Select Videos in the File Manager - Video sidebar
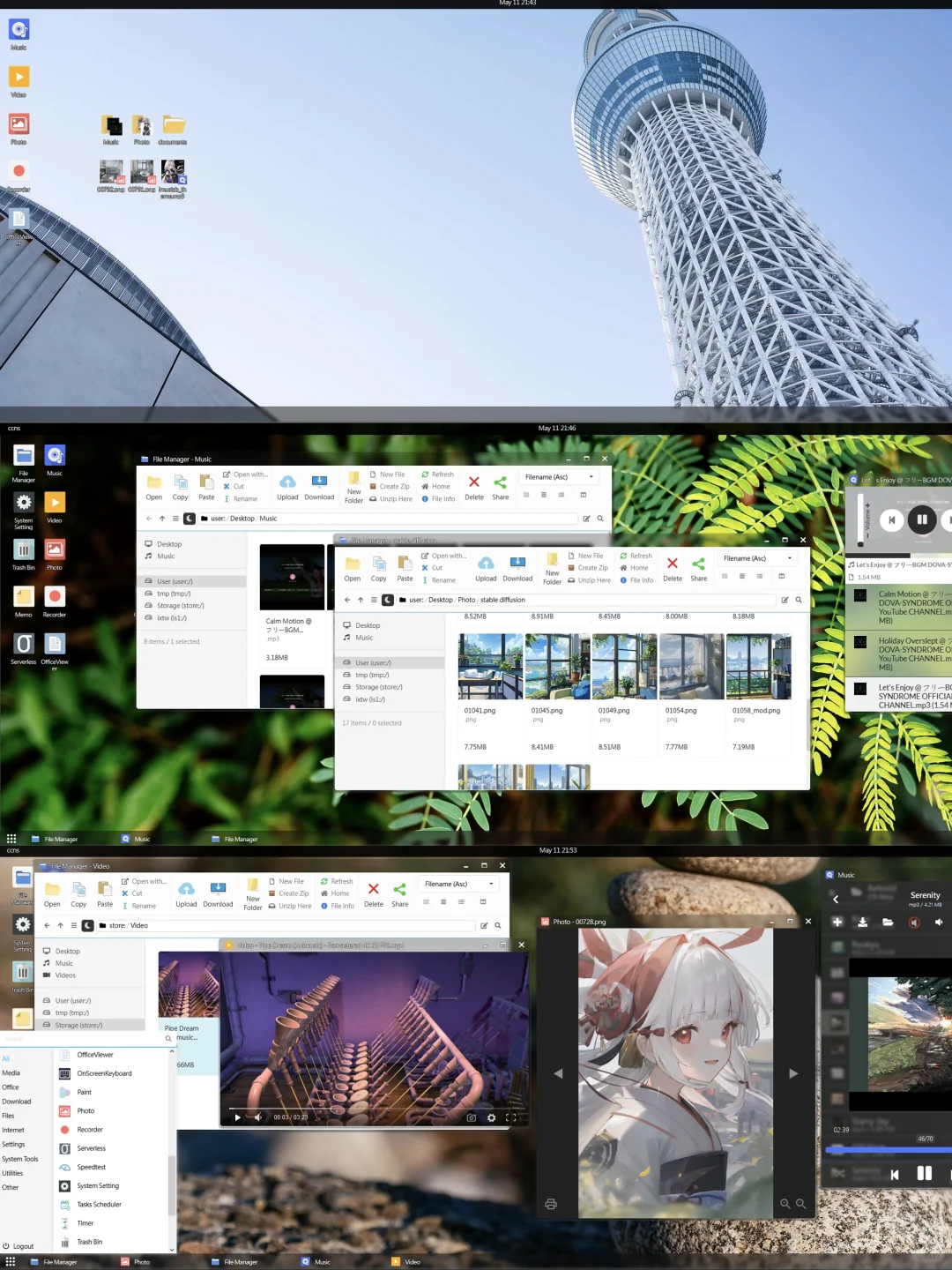 point(65,975)
